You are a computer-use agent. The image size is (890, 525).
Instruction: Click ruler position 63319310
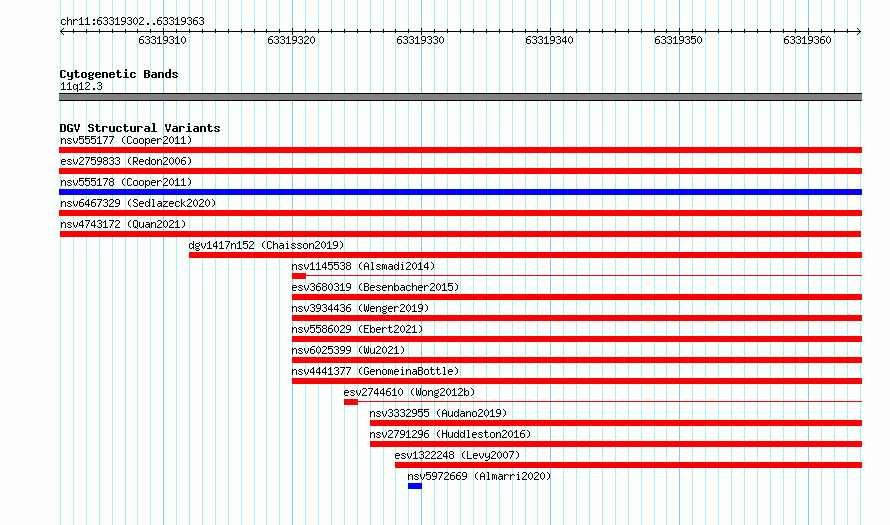pyautogui.click(x=162, y=40)
